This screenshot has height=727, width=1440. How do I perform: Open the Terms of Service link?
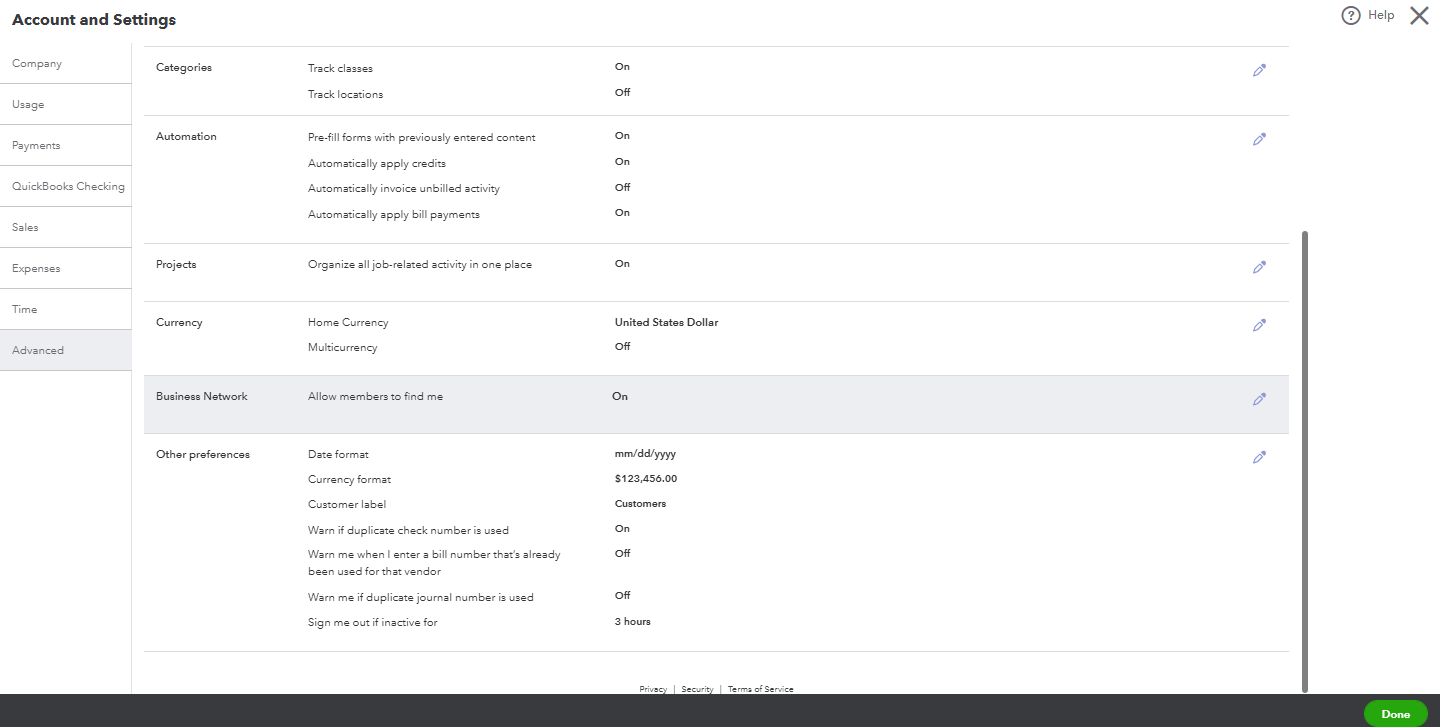pyautogui.click(x=760, y=688)
